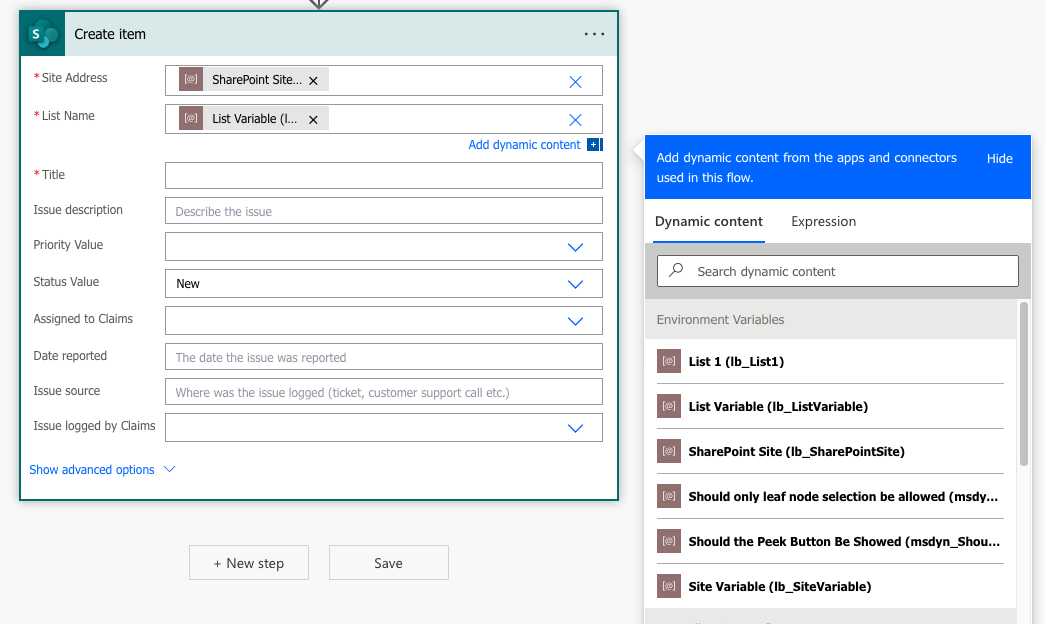The image size is (1045, 624).
Task: Click the SharePoint connector icon on Create item
Action: (x=41, y=33)
